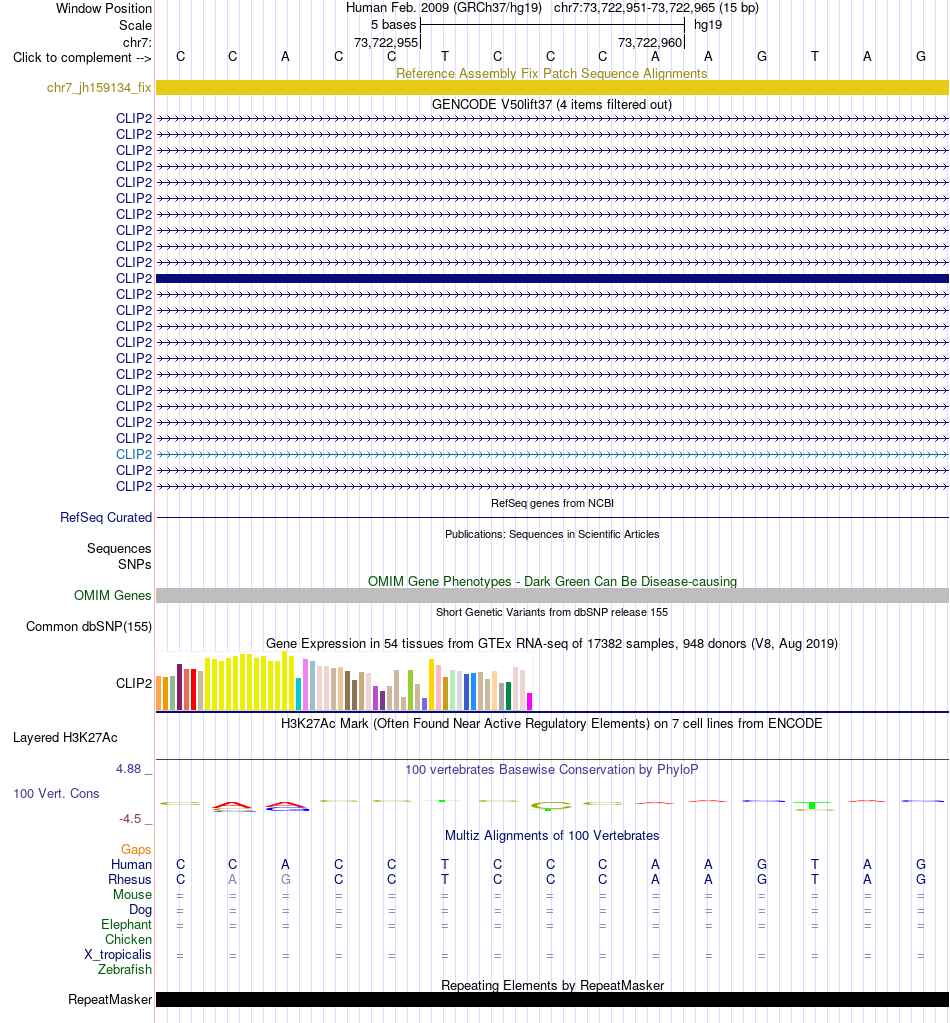Open 'Publications: Sequences in Scientific Articles' title
This screenshot has width=950, height=1023.
[x=552, y=534]
